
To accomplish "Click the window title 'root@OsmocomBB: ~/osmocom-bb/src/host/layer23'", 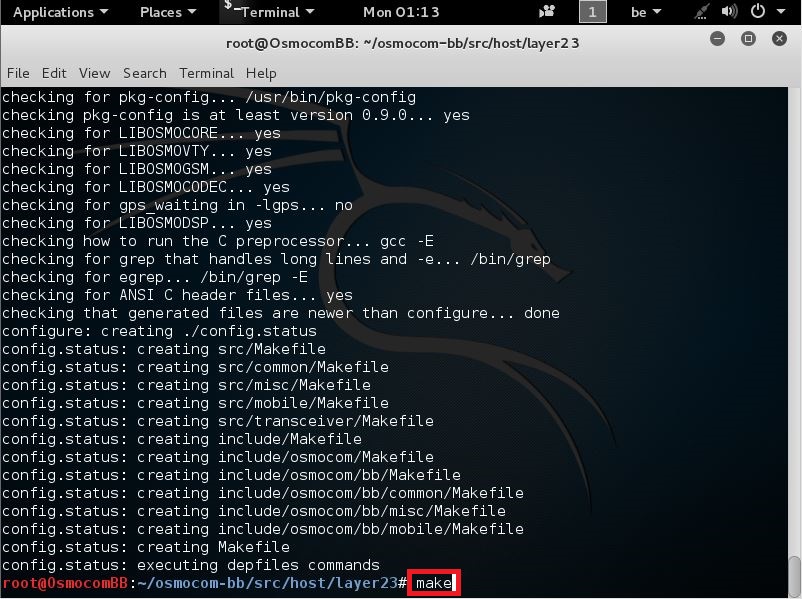I will [x=403, y=43].
